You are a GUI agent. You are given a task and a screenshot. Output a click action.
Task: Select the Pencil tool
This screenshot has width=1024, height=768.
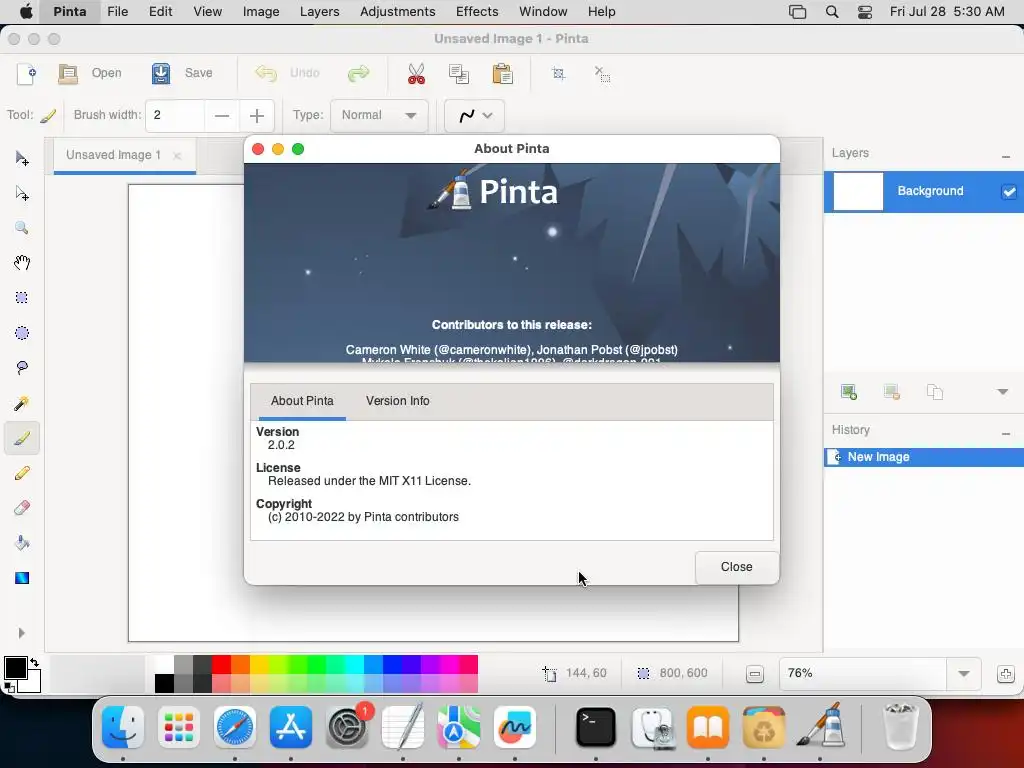point(22,473)
